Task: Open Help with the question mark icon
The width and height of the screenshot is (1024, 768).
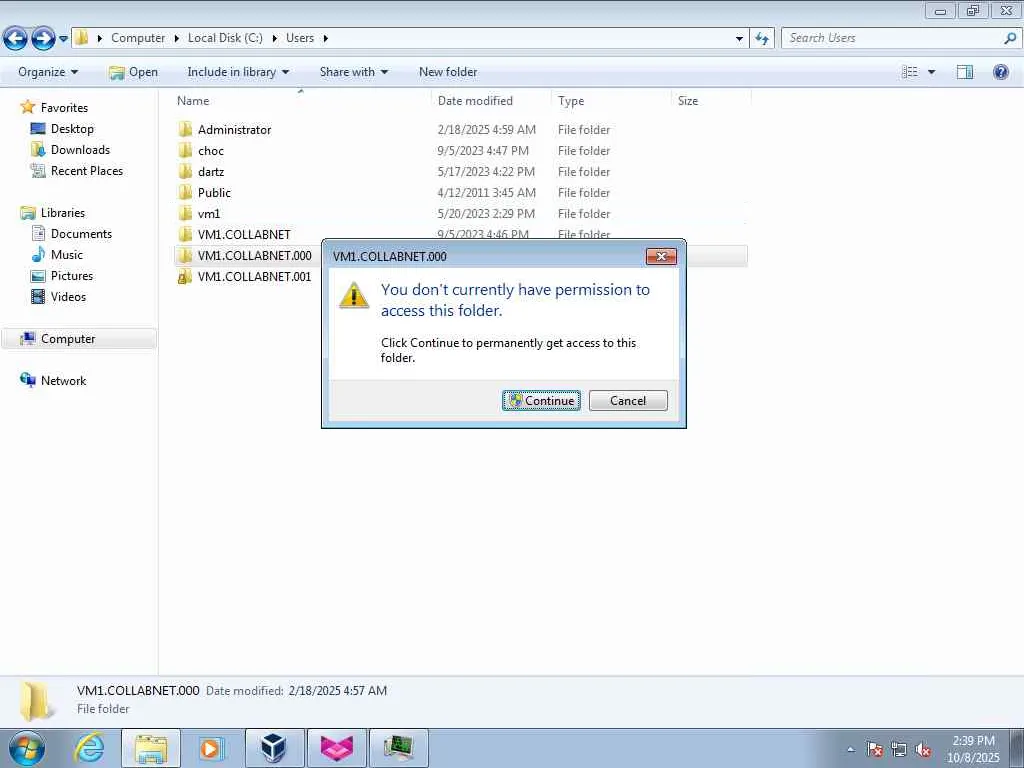Action: [x=1000, y=72]
